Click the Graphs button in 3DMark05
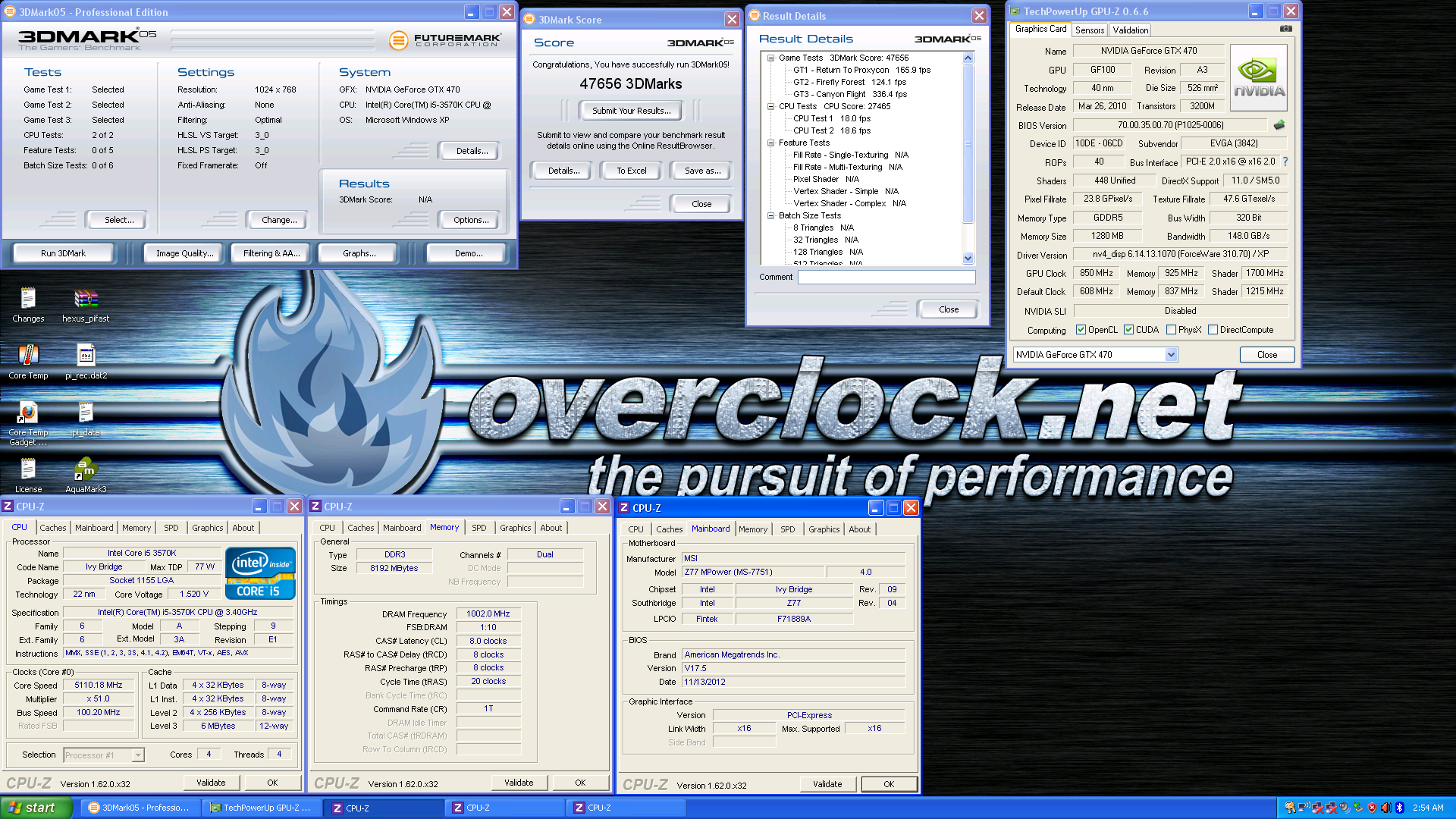 click(x=359, y=253)
